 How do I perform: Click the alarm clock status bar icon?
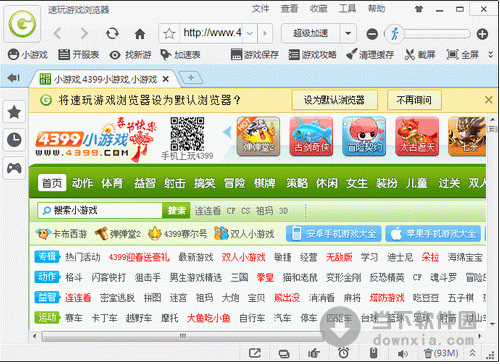pos(343,353)
